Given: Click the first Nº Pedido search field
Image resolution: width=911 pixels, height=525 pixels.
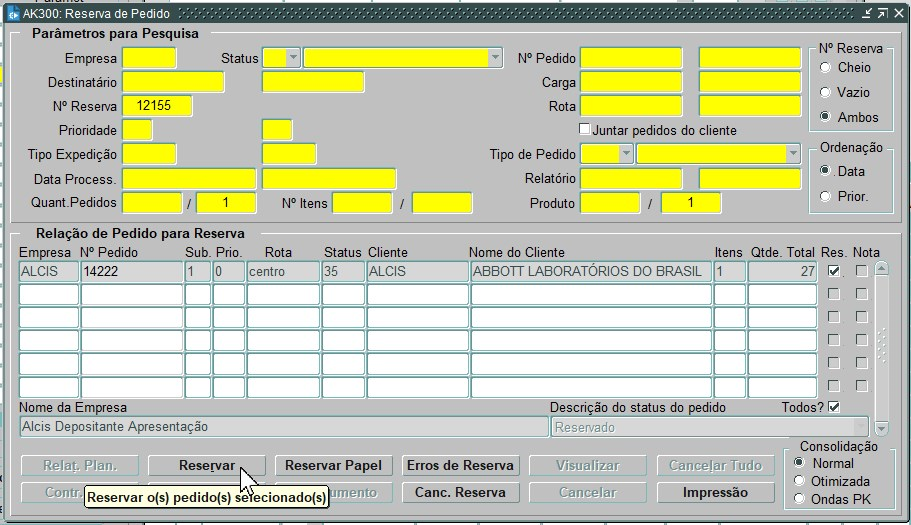Looking at the screenshot, I should pyautogui.click(x=631, y=58).
